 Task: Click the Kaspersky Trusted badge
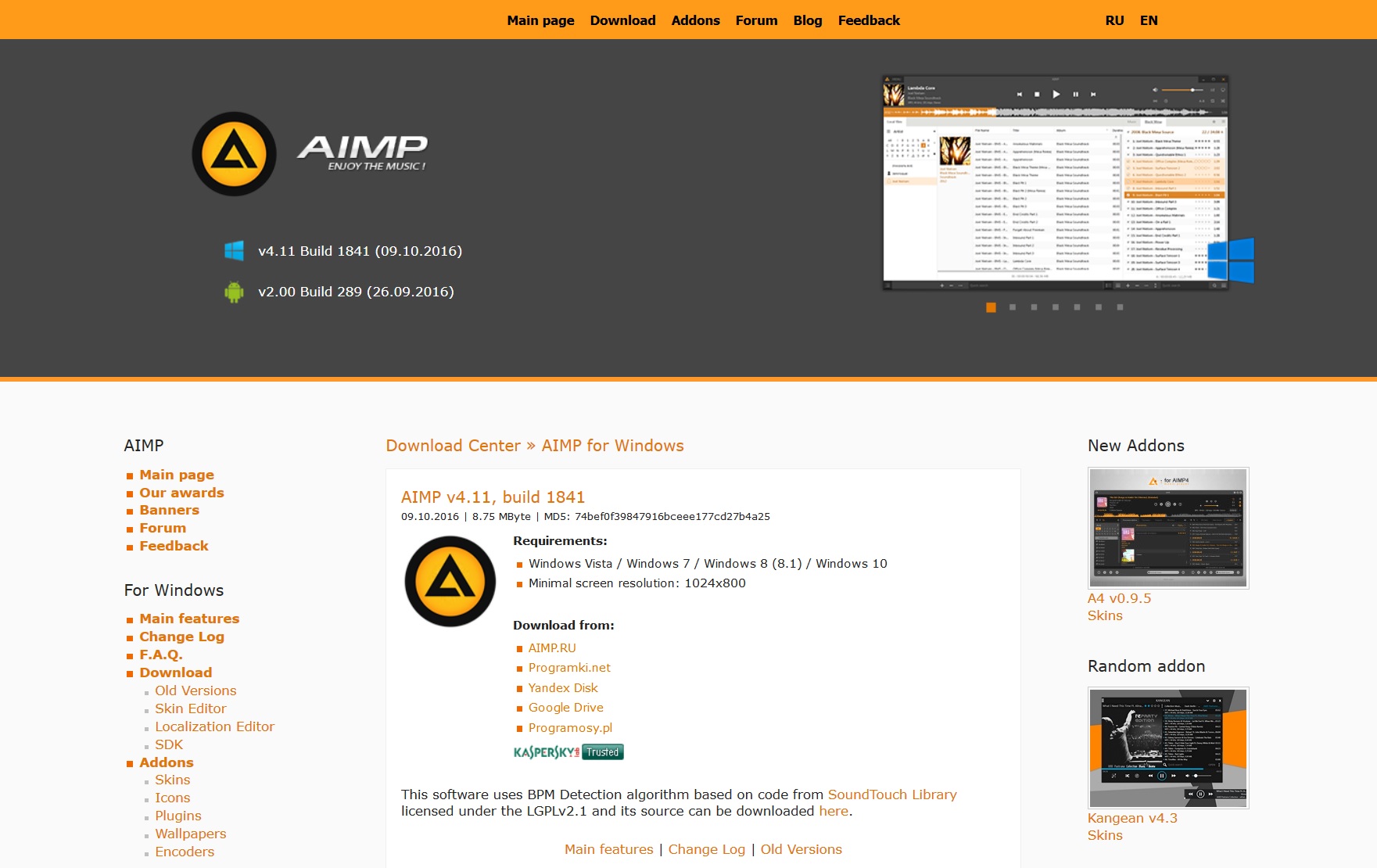568,752
